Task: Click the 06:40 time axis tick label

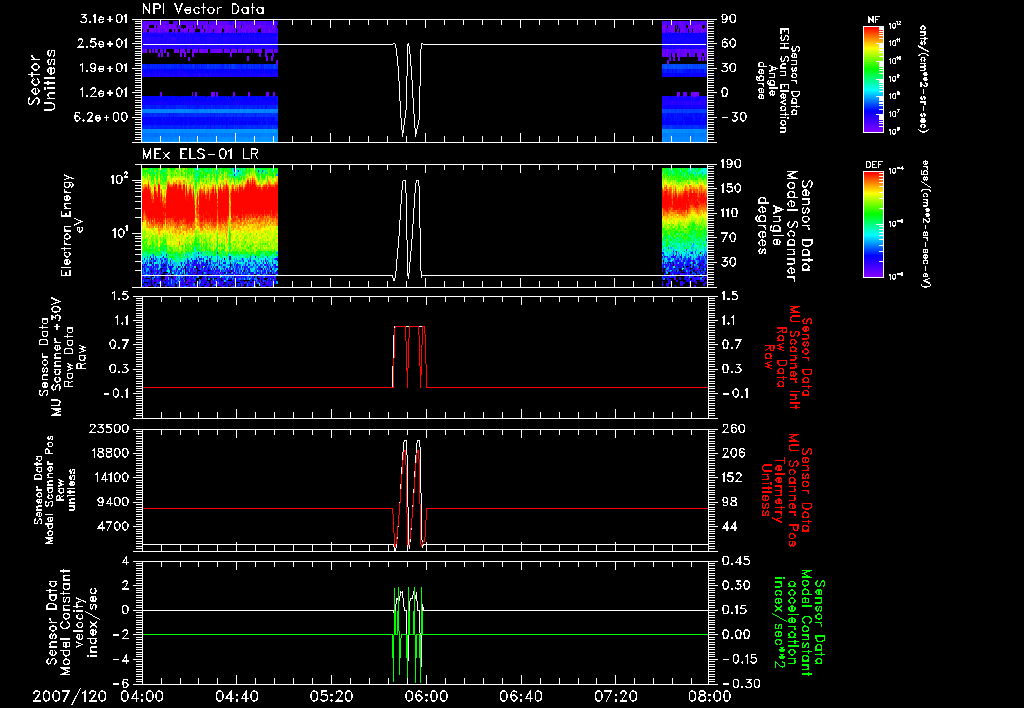Action: pos(520,696)
